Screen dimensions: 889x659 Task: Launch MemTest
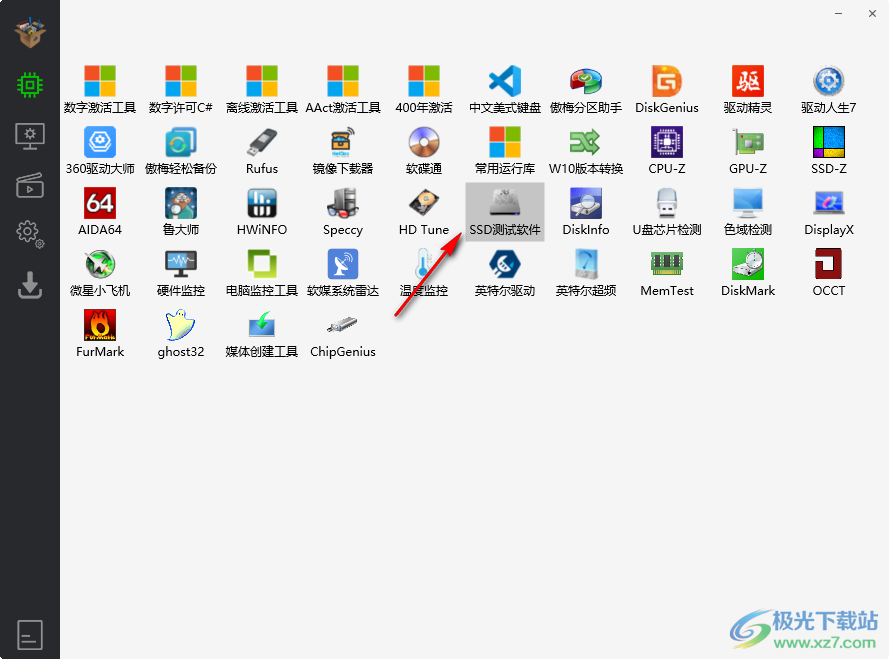point(667,273)
